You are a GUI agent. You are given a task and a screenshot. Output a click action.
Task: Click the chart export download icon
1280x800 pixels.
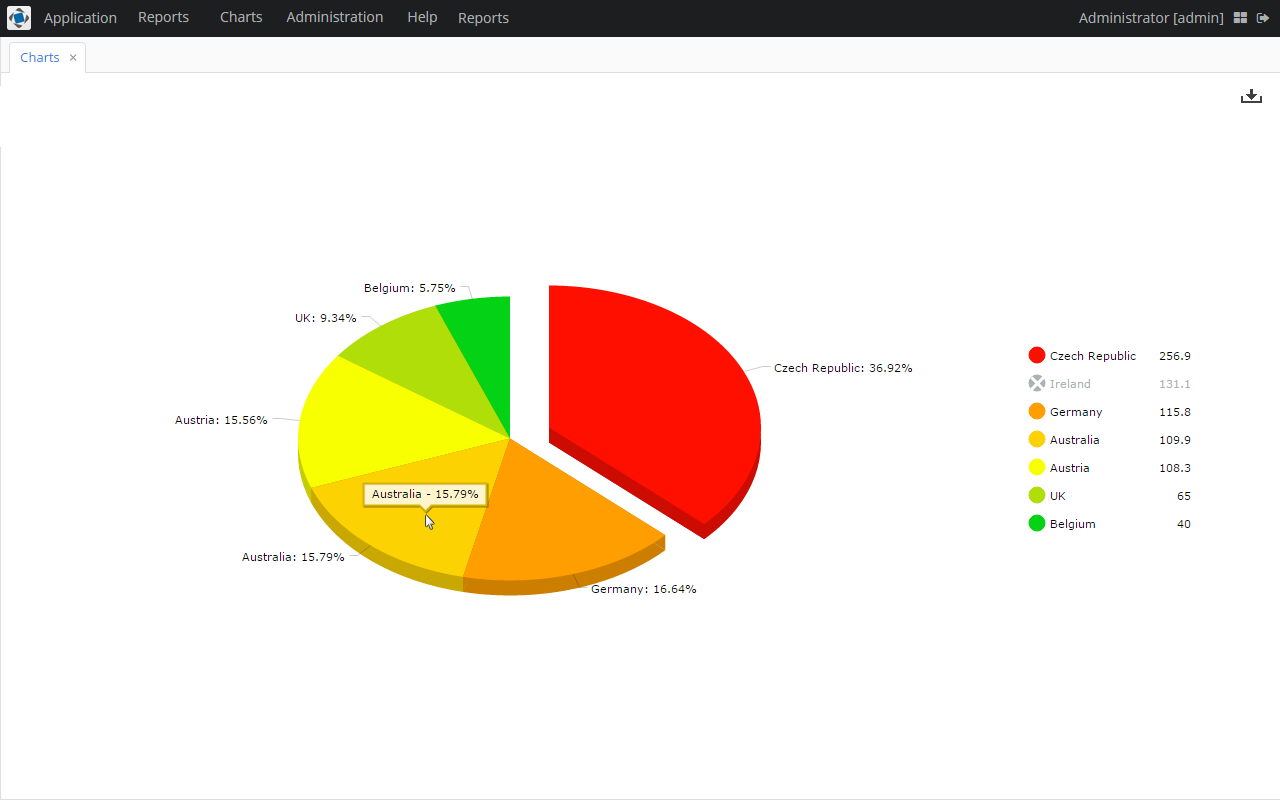point(1251,96)
